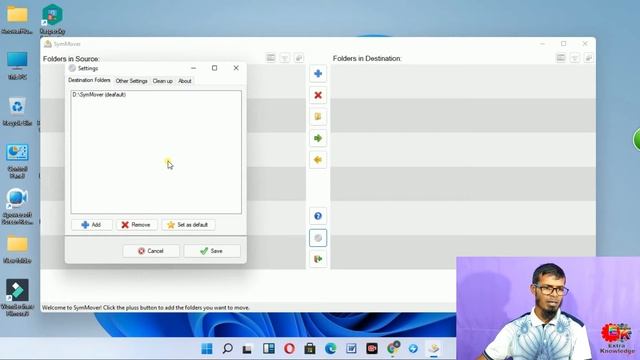Screen dimensions: 640x360
Task: Open the Filmora desktop shortcut icon
Action: (17, 297)
